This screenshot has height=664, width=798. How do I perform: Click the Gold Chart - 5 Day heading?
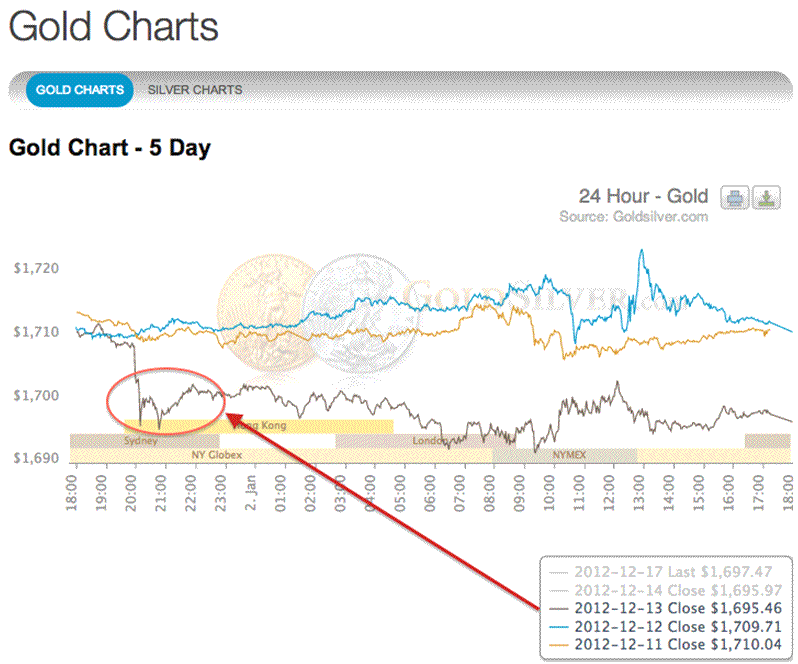pos(110,149)
